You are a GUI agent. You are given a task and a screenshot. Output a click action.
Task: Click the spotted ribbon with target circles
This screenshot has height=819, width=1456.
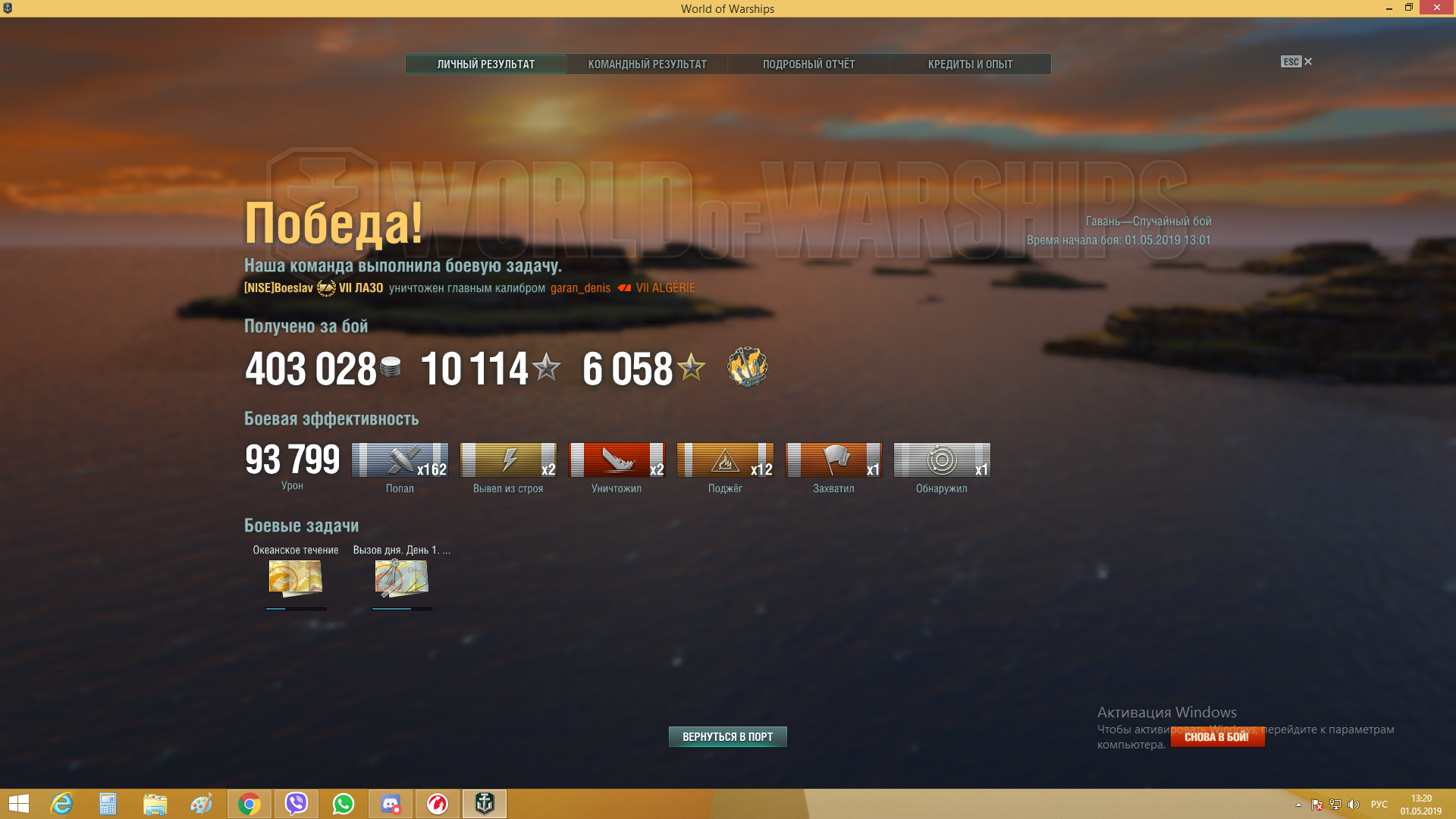(942, 460)
